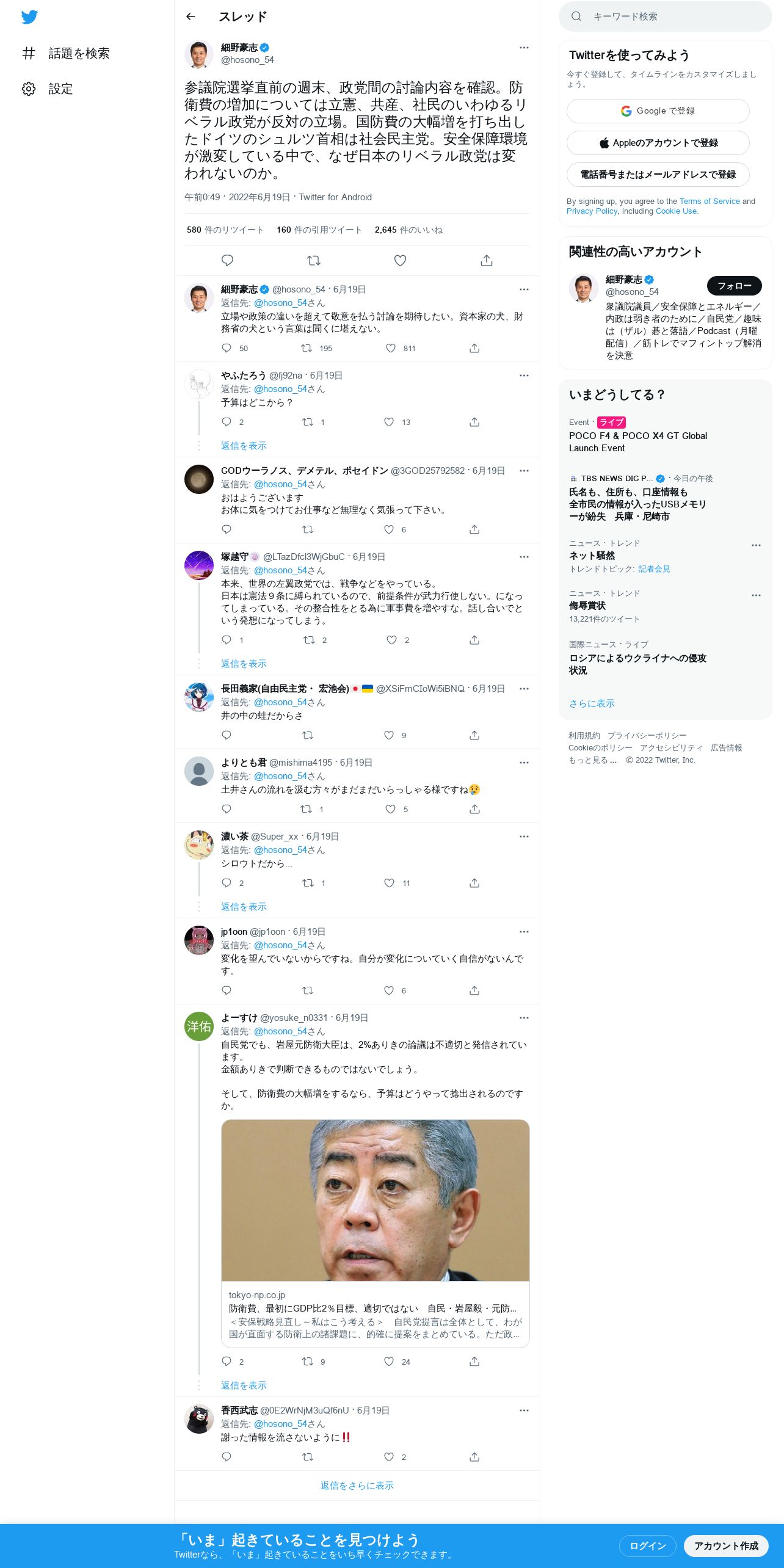This screenshot has width=784, height=1568.
Task: Expand replies under 濃い茶's tweet
Action: (244, 907)
